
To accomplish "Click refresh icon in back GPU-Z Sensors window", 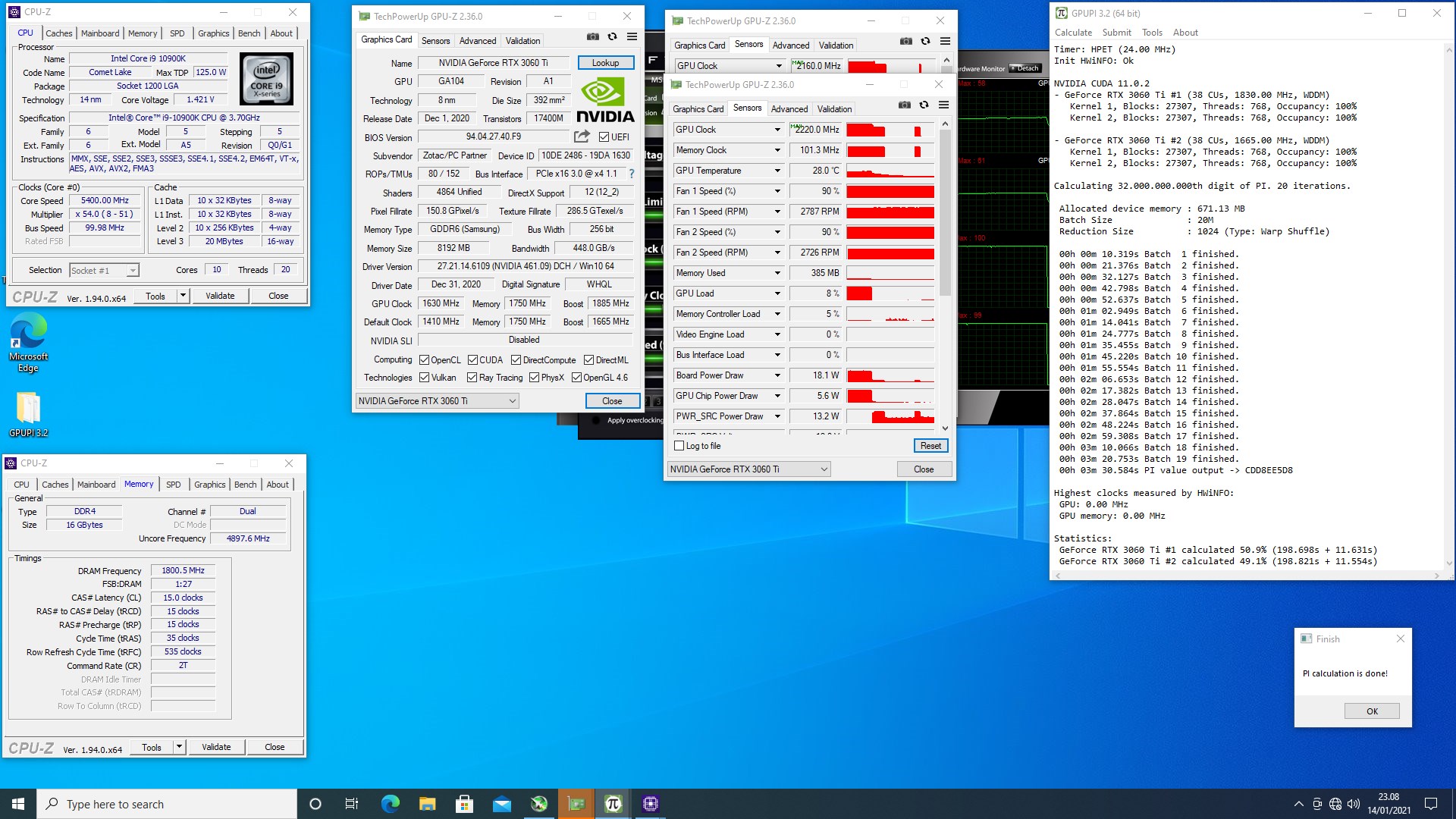I will 925,41.
